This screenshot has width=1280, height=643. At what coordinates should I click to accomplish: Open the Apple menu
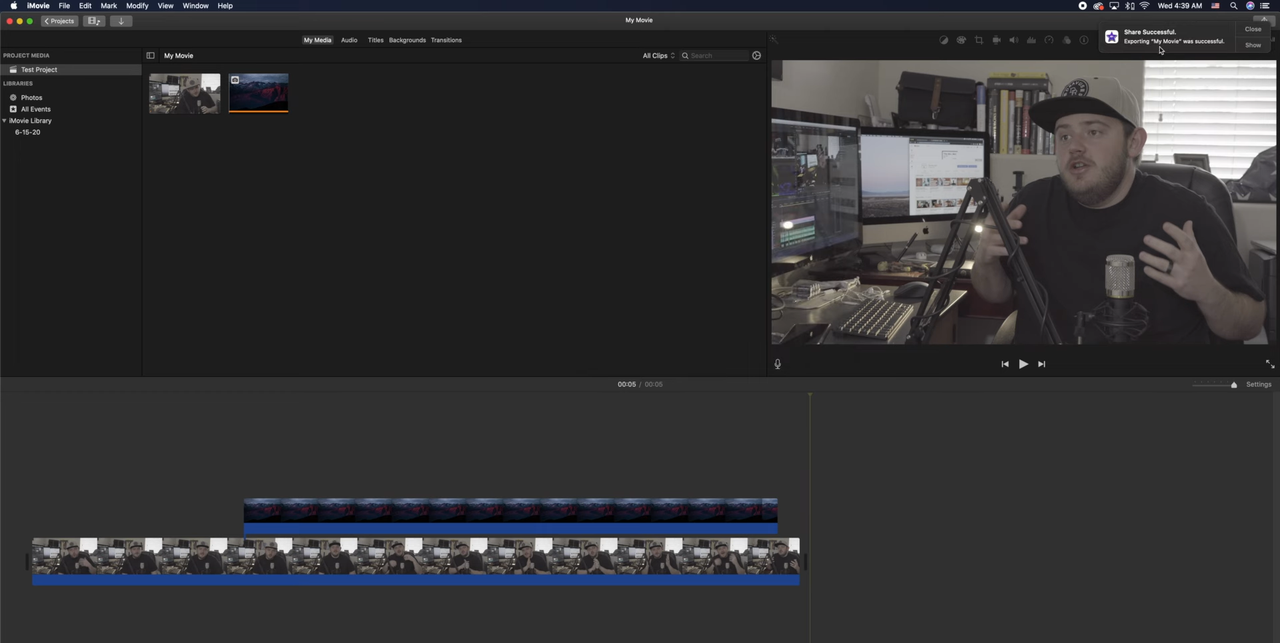[13, 6]
